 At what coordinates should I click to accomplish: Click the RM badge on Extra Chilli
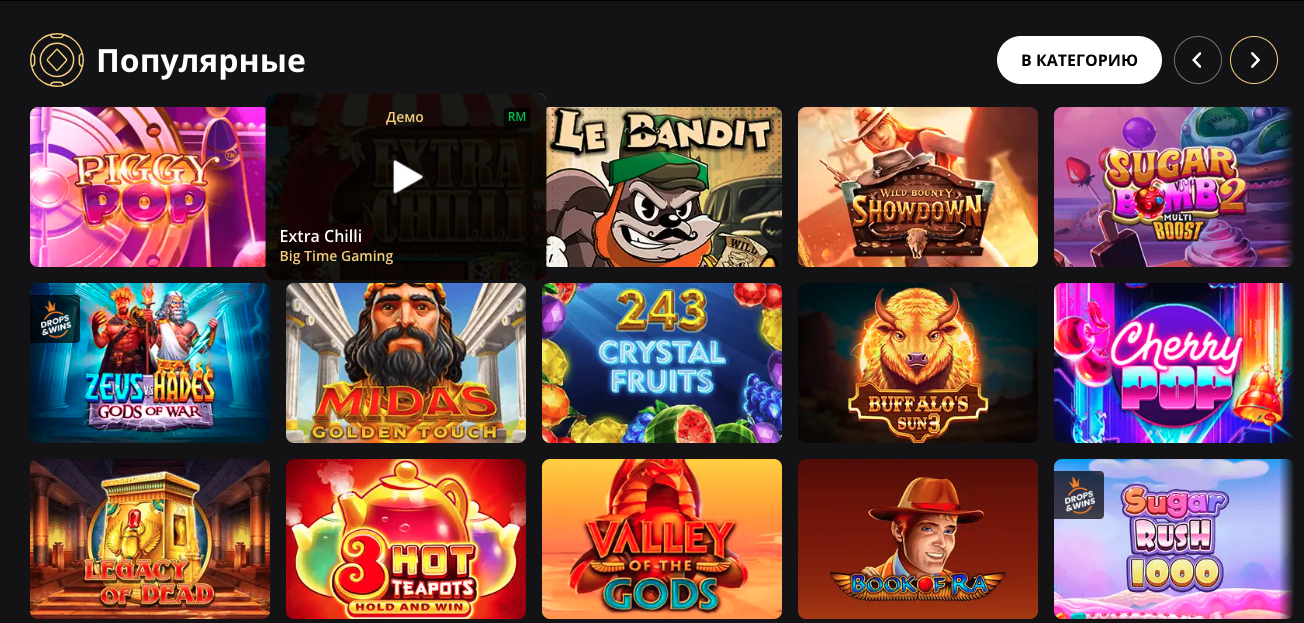[517, 117]
